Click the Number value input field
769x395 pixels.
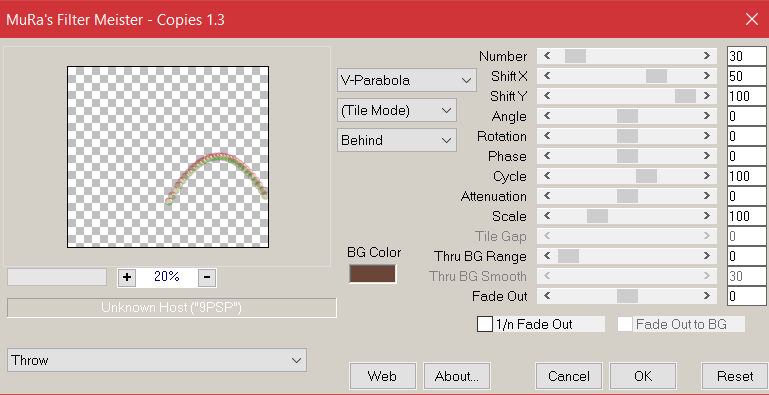pos(746,56)
